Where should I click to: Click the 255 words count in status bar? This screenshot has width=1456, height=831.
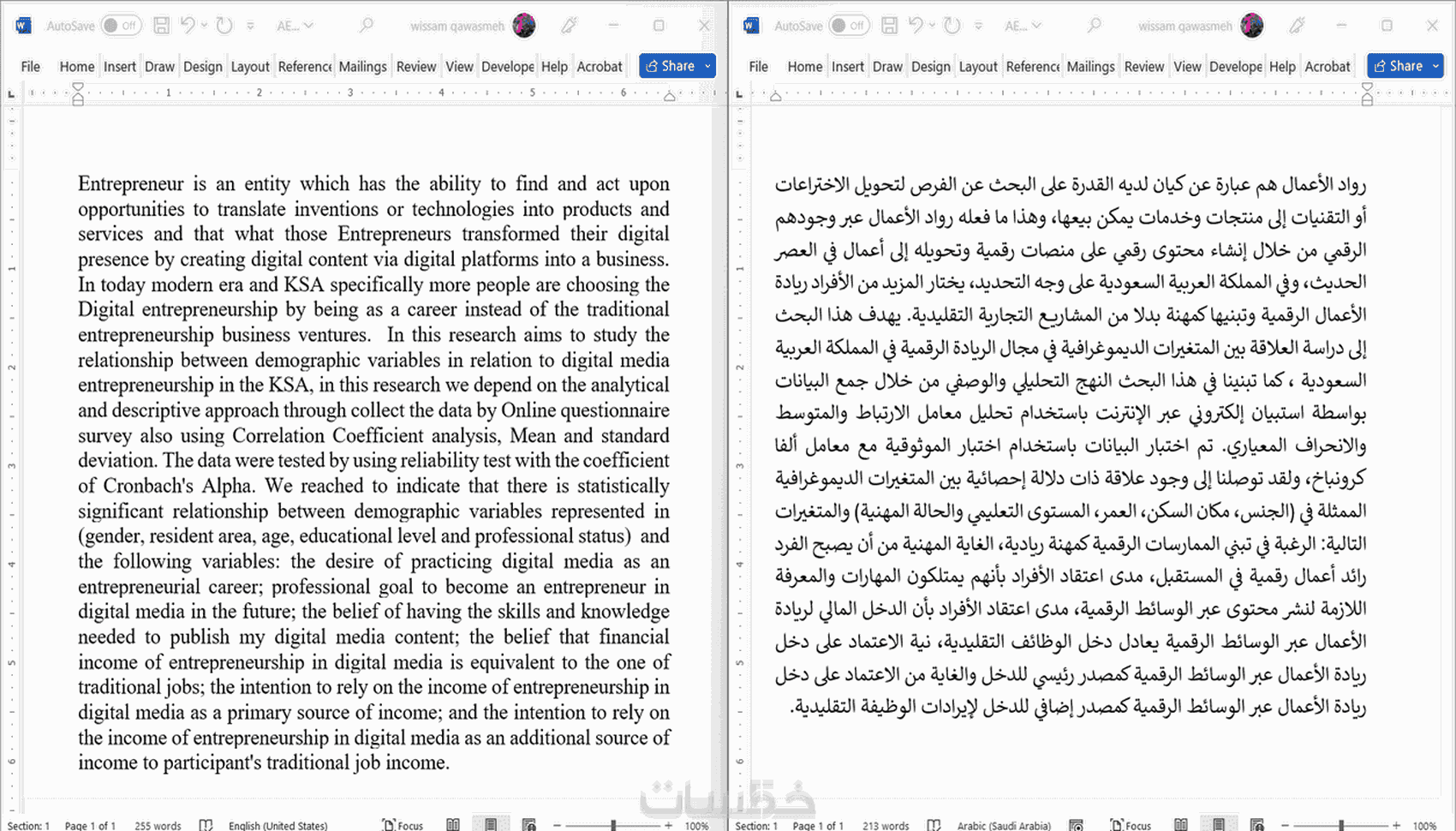click(158, 825)
